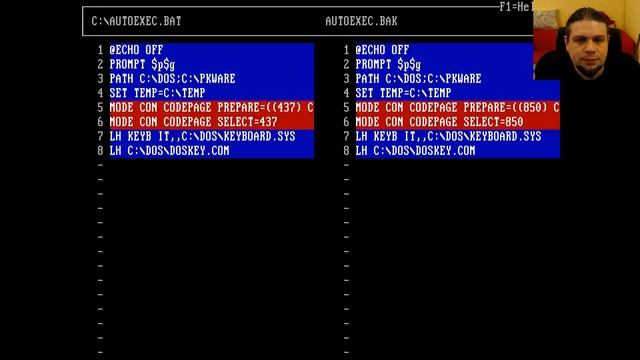Select the LH KEYB IT line in left pane
Viewport: 640px width, 360px height.
(212, 136)
